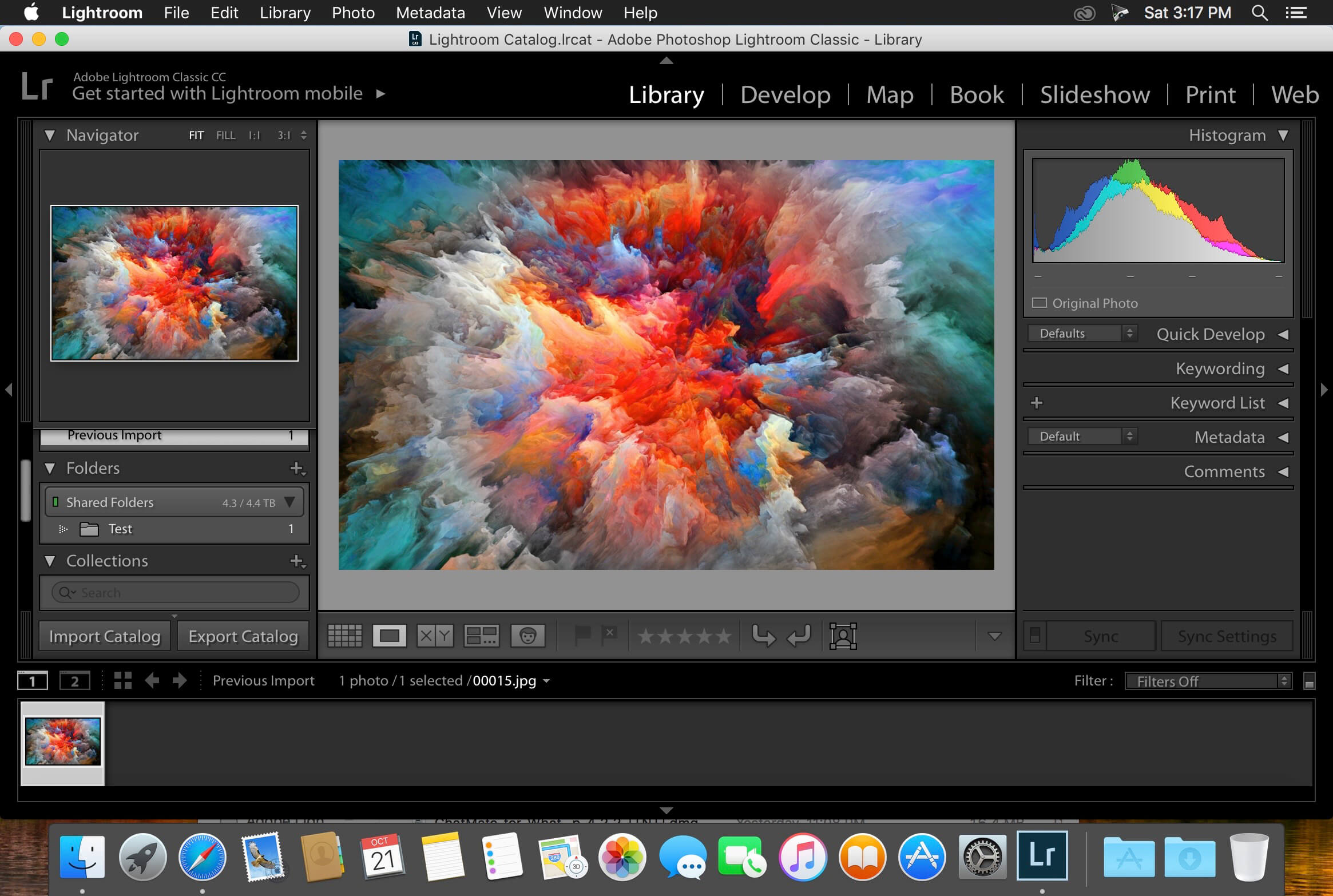Expand the Quick Develop panel
This screenshot has width=1333, height=896.
pos(1283,333)
